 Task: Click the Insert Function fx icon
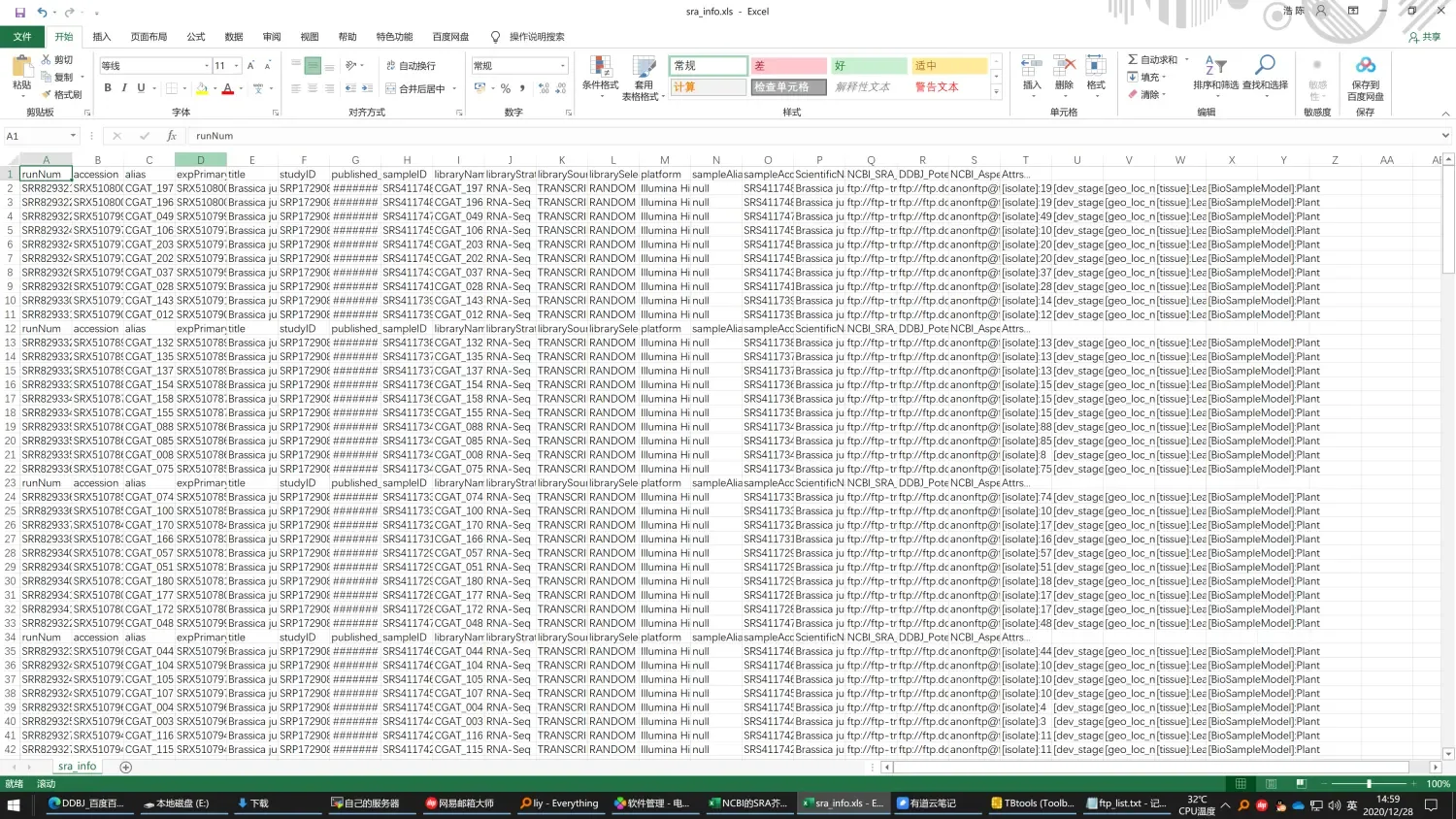[x=172, y=136]
